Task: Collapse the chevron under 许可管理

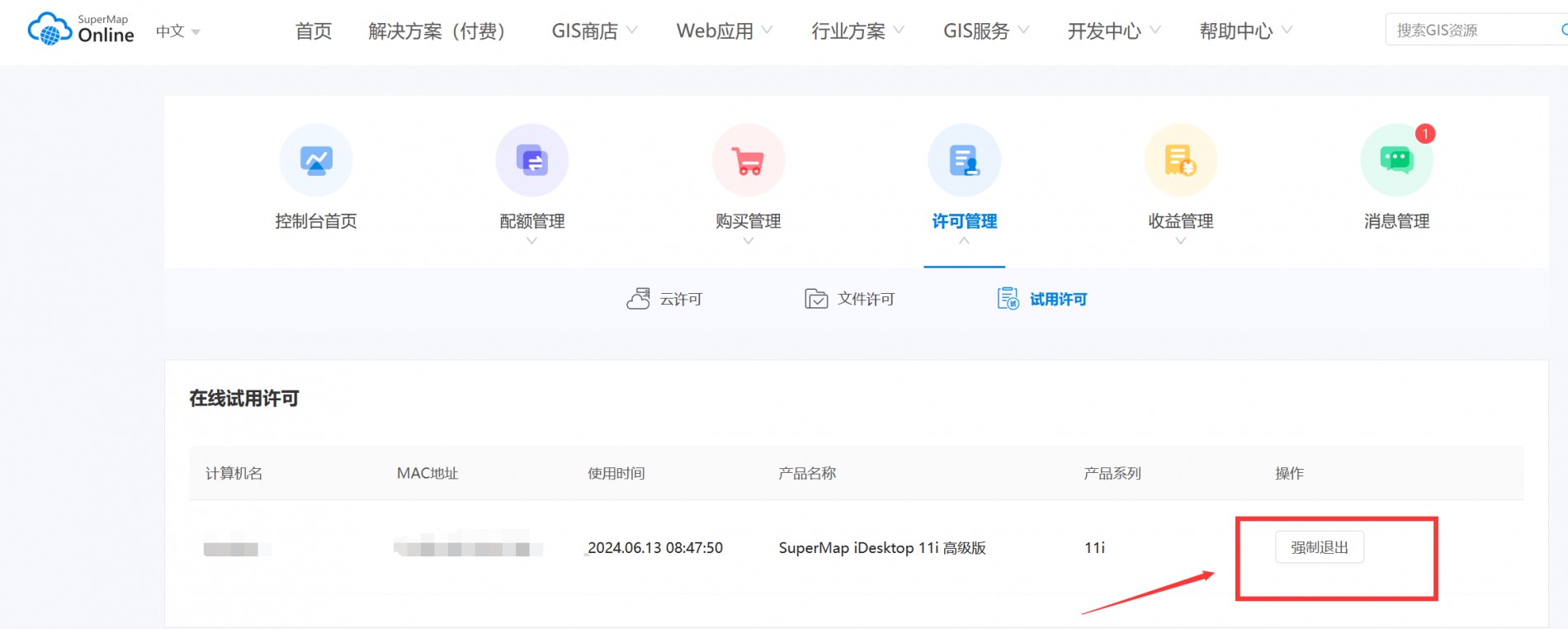Action: coord(965,241)
